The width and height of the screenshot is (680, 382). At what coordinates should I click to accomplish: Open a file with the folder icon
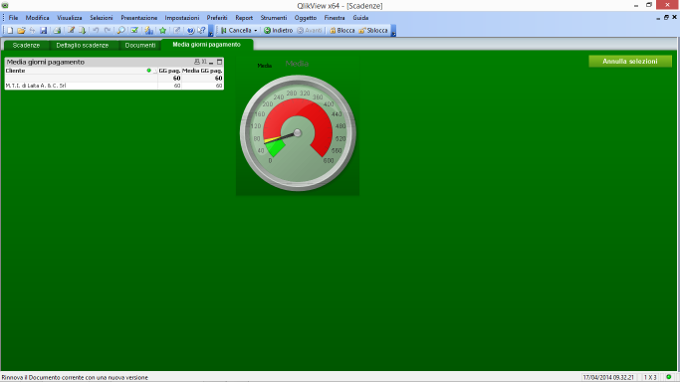tap(21, 30)
